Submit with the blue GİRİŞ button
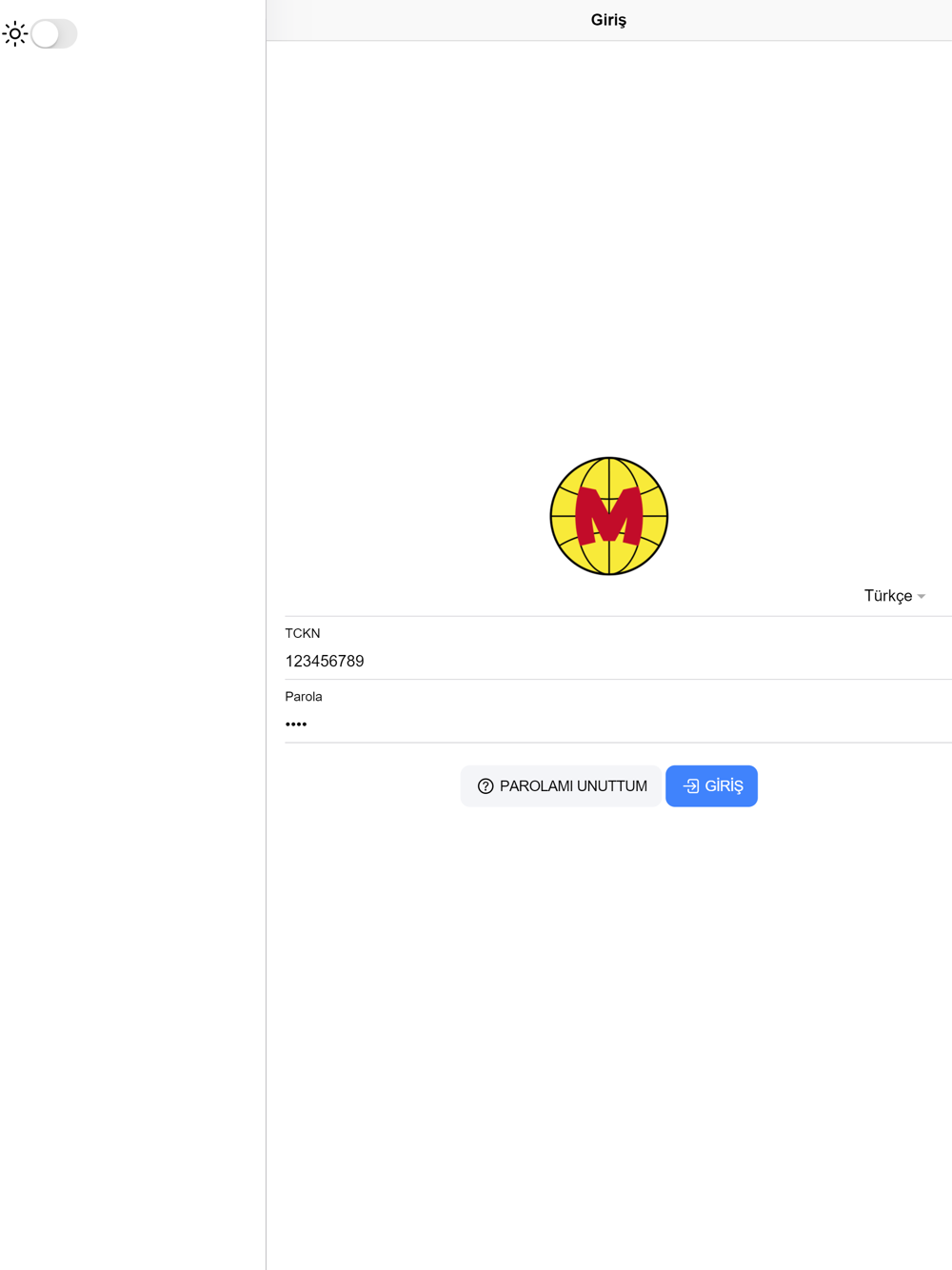This screenshot has width=952, height=1270. point(711,786)
